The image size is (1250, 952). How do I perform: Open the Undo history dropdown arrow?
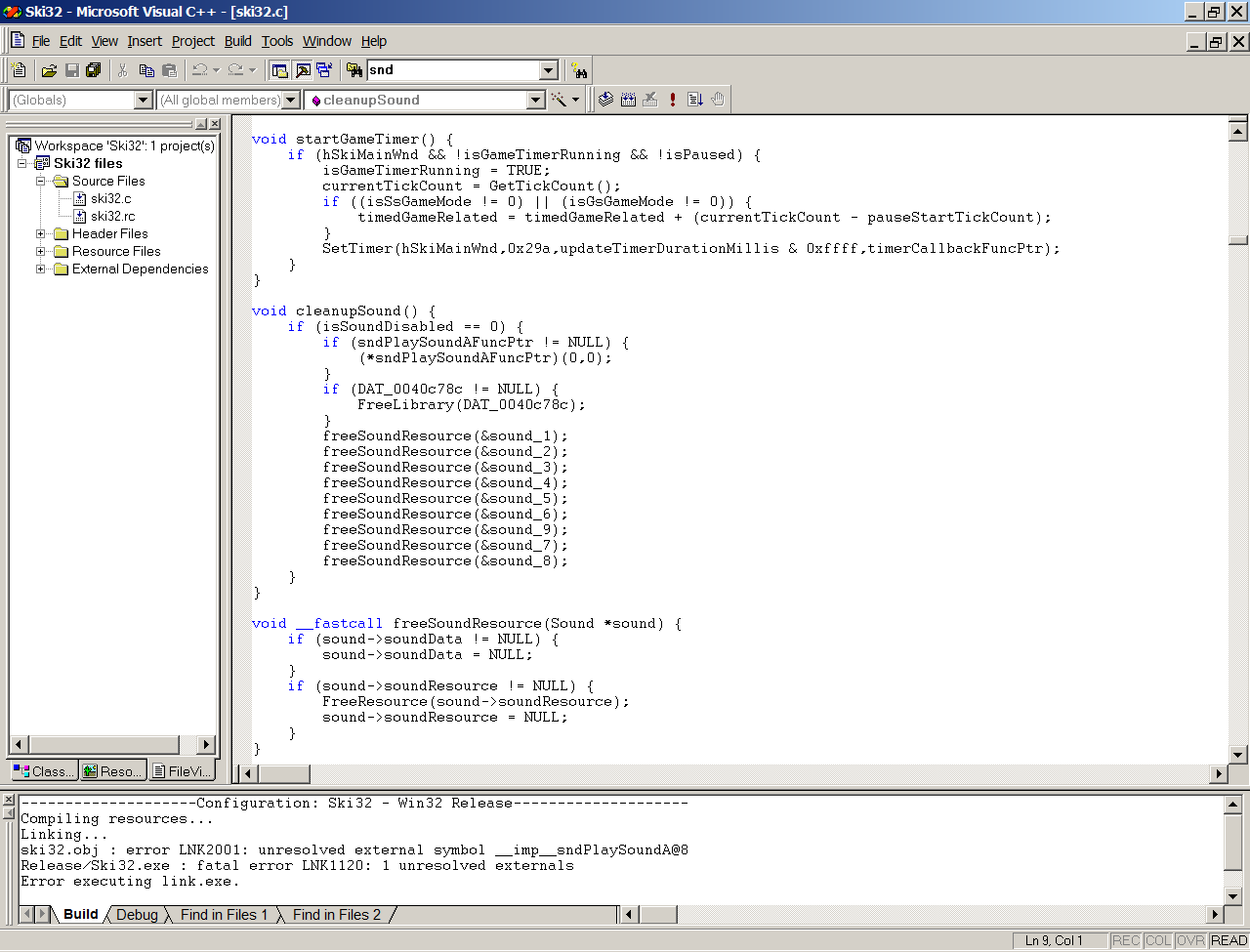[216, 70]
